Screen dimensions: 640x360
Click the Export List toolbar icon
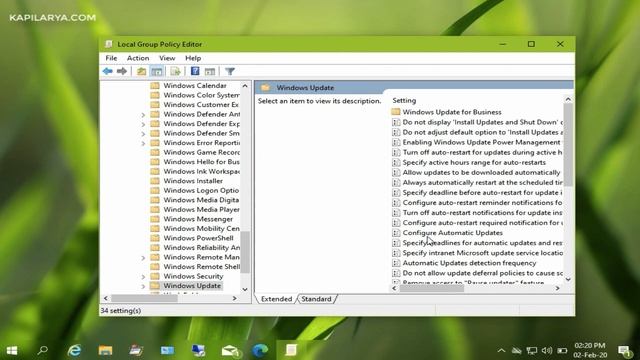tap(176, 71)
